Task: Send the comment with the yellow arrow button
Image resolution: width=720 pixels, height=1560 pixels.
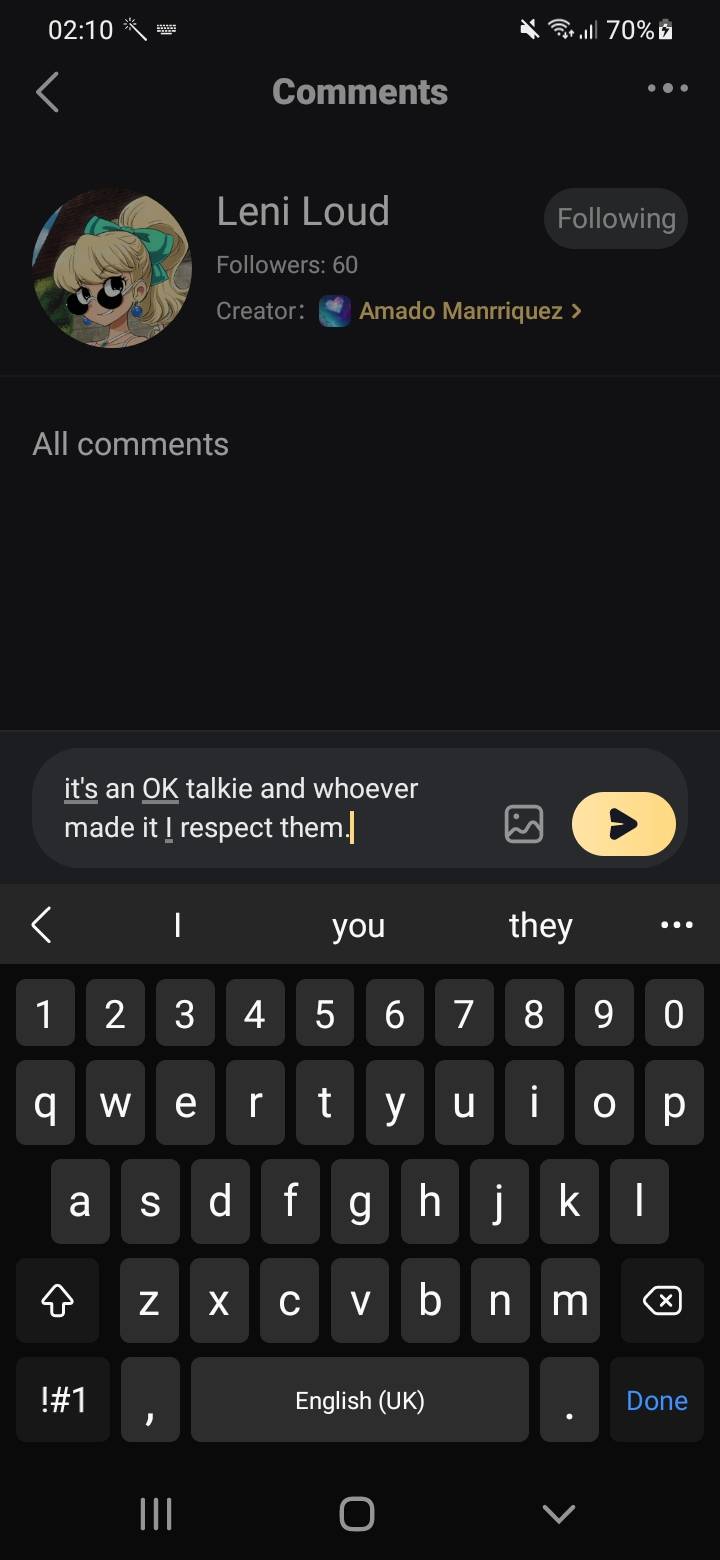Action: pyautogui.click(x=623, y=824)
